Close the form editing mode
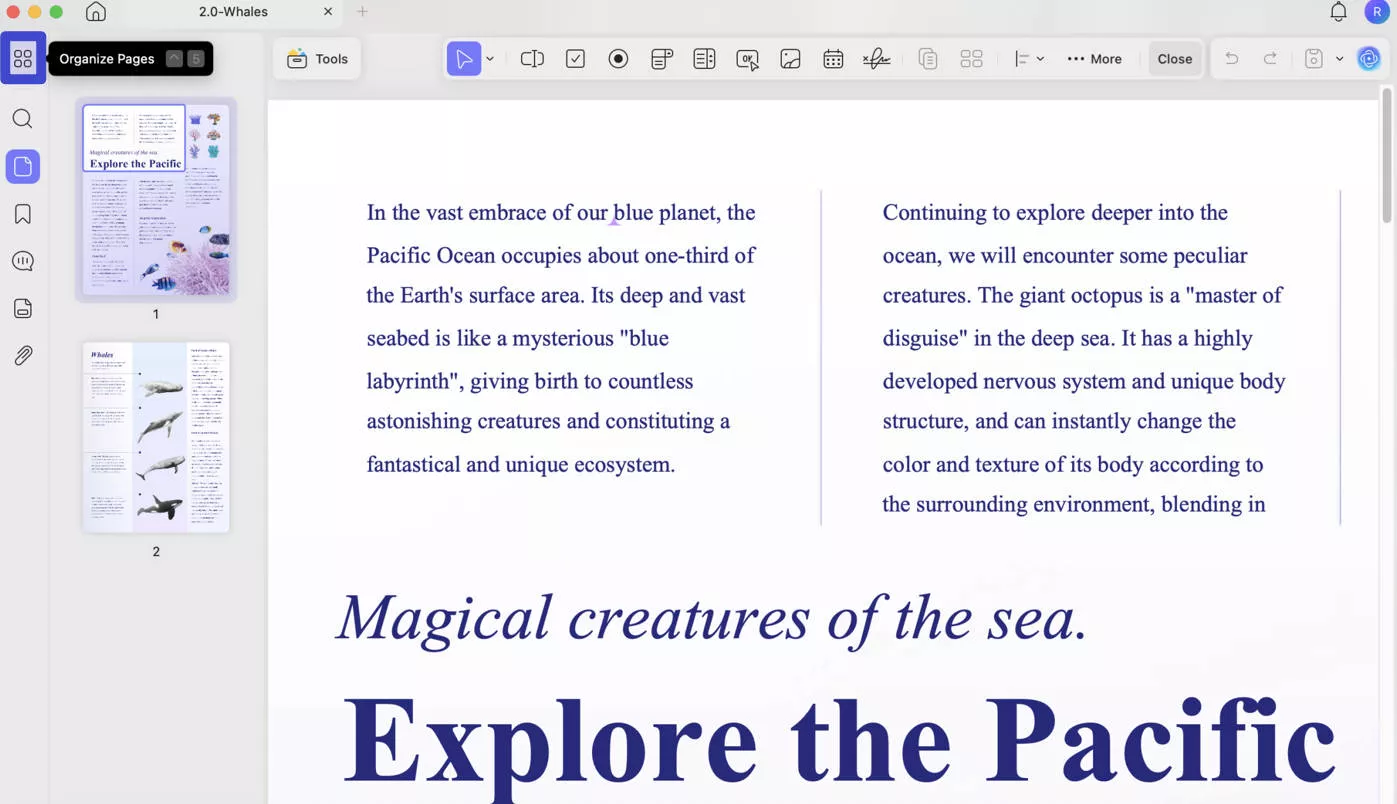The image size is (1397, 804). coord(1174,58)
